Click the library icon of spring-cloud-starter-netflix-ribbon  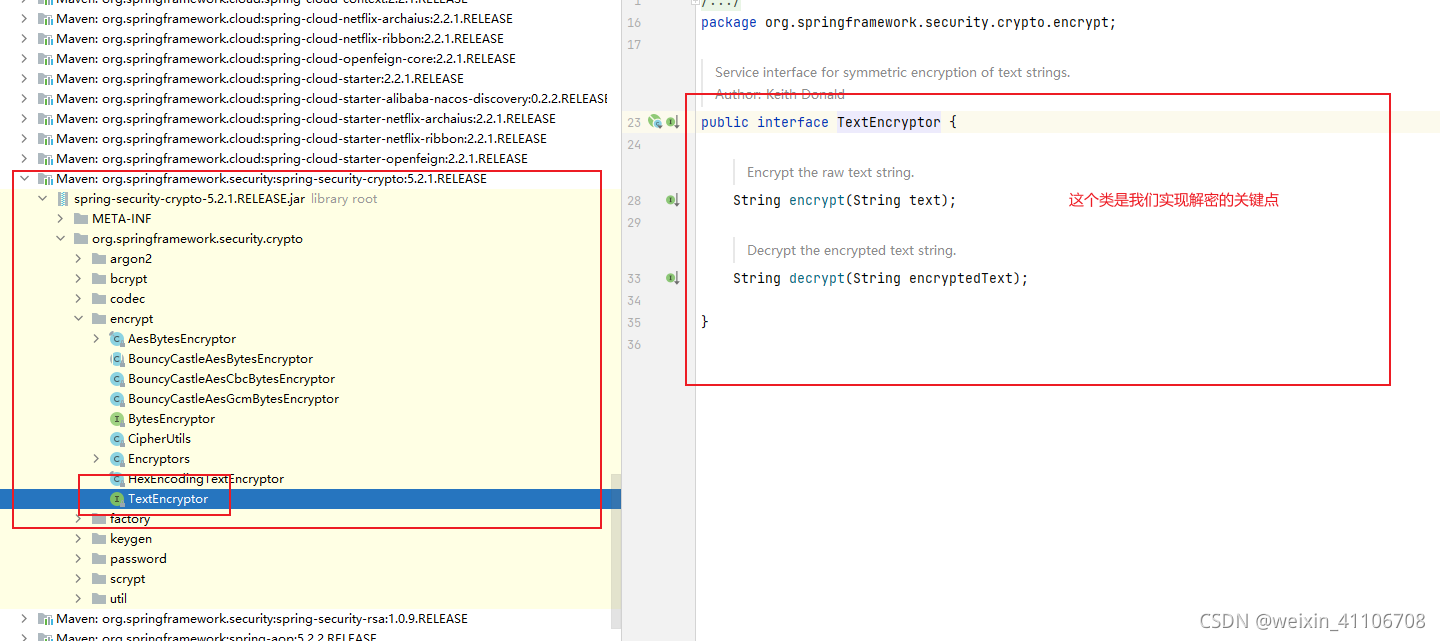45,139
